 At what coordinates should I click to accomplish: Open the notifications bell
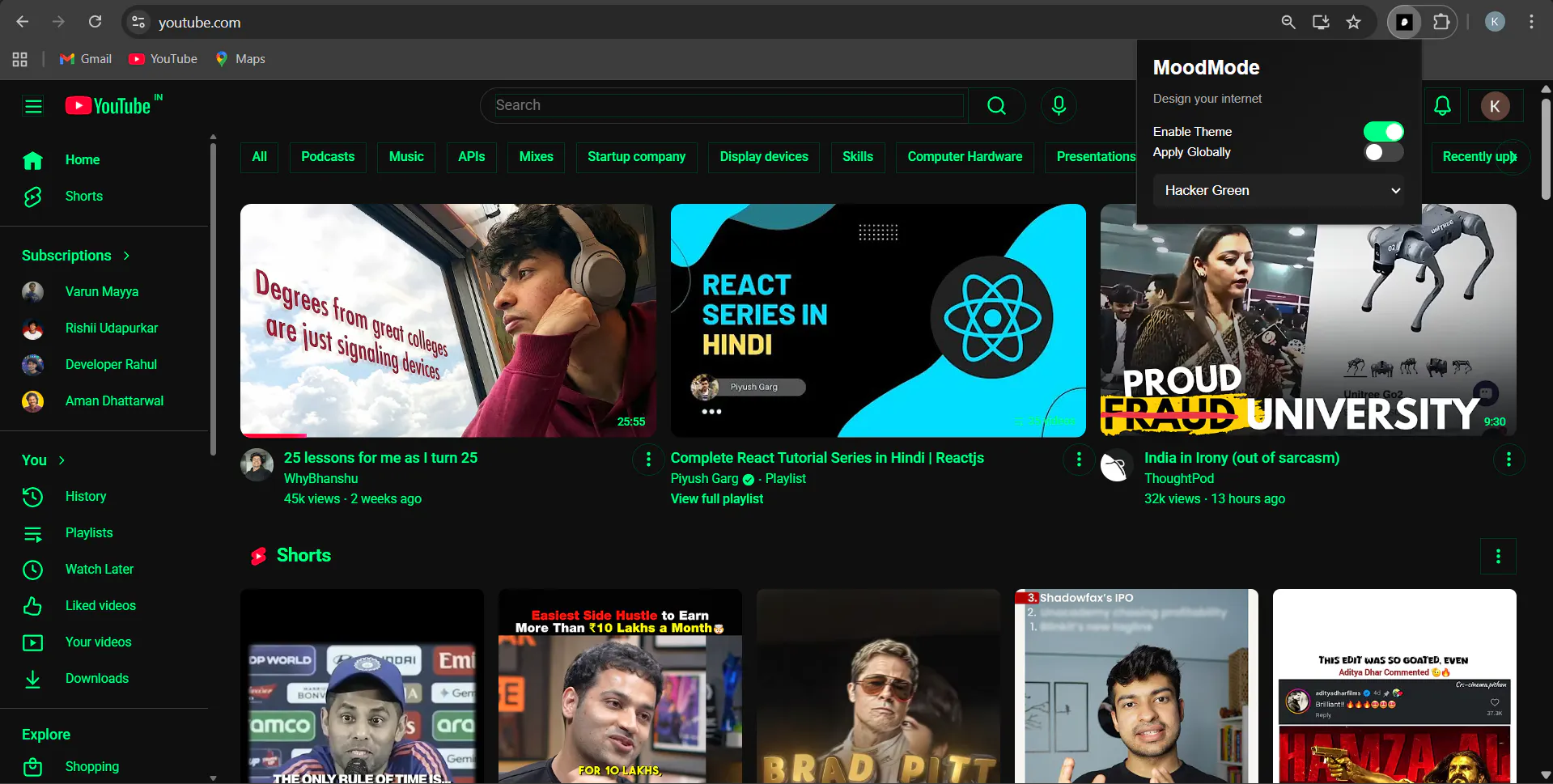[x=1442, y=106]
